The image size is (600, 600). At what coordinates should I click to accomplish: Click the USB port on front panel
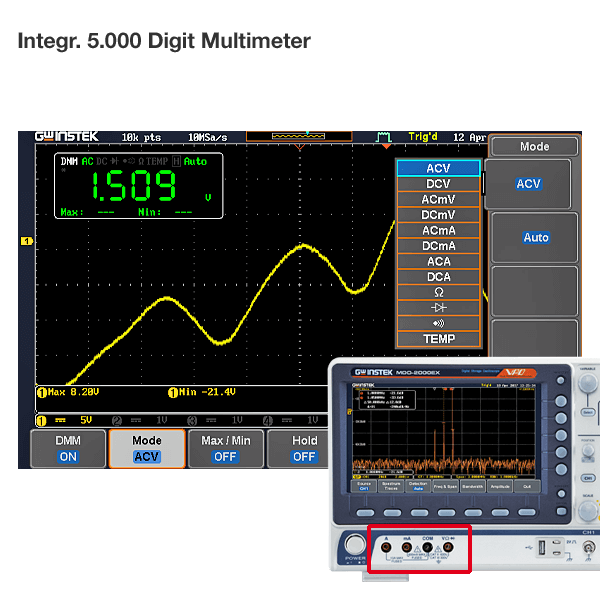click(540, 549)
